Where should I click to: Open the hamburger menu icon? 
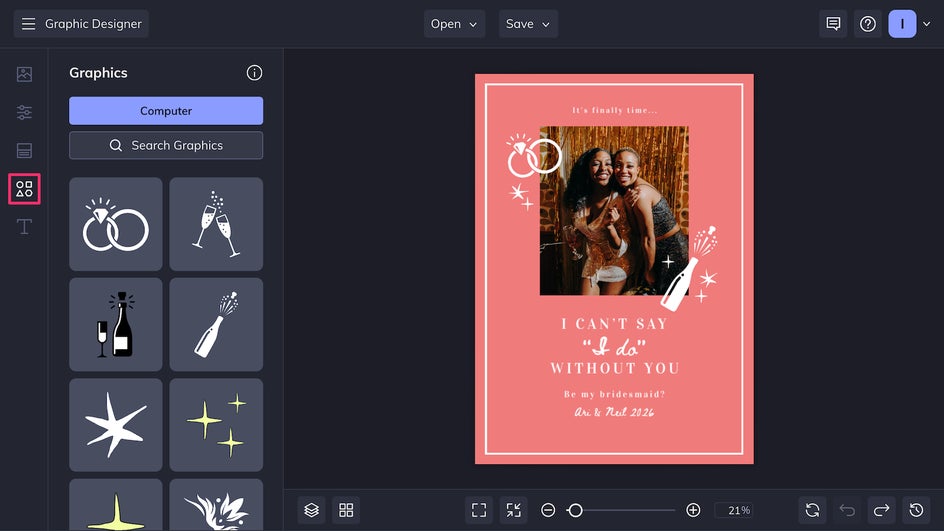(28, 23)
